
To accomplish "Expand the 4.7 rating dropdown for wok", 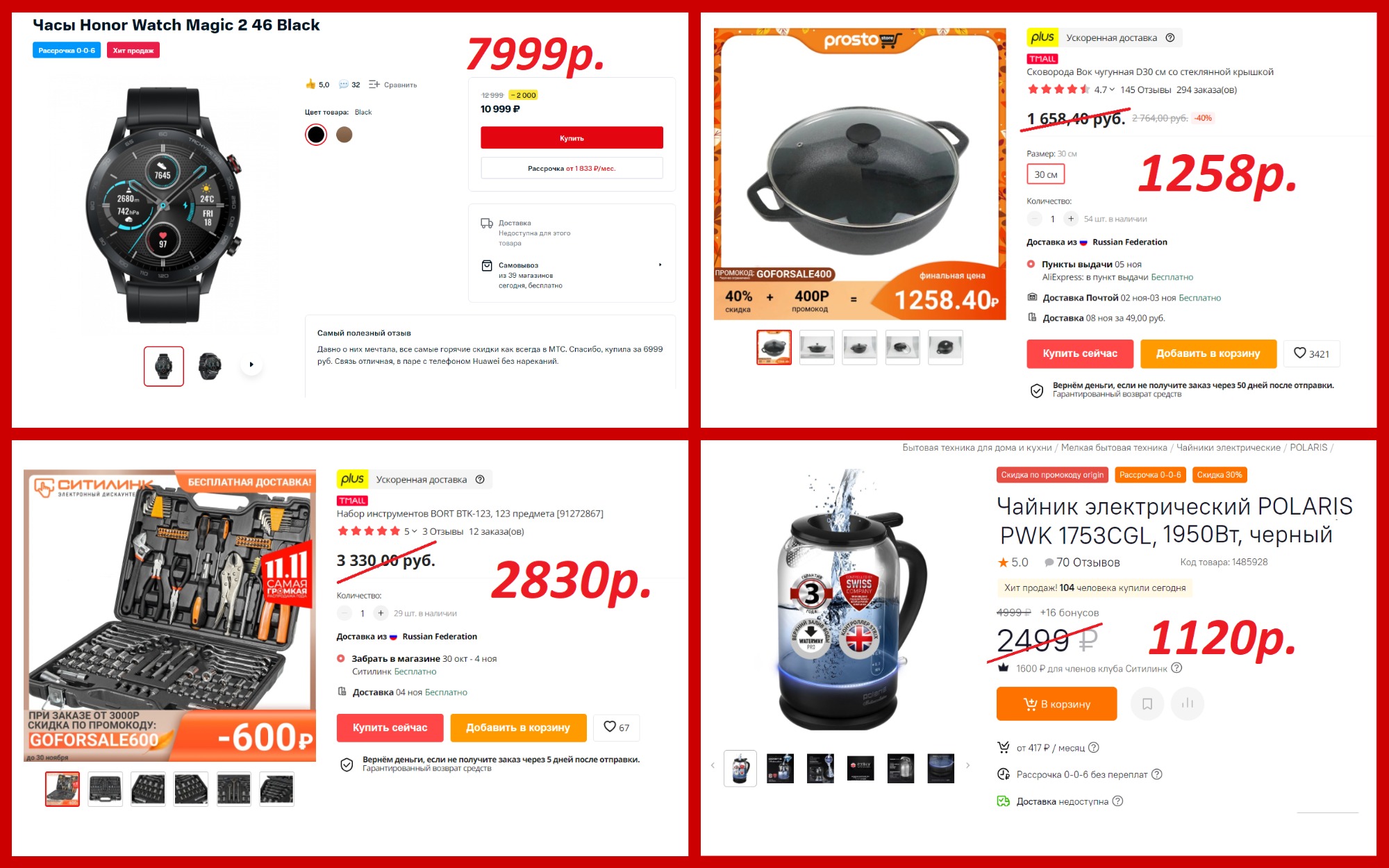I will pyautogui.click(x=1112, y=90).
